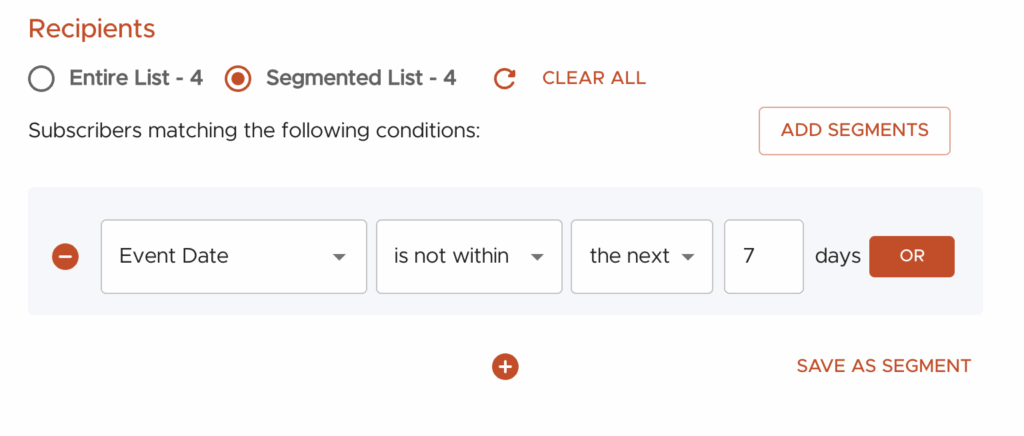Select the Segmented List radio button
1024x436 pixels.
[238, 79]
